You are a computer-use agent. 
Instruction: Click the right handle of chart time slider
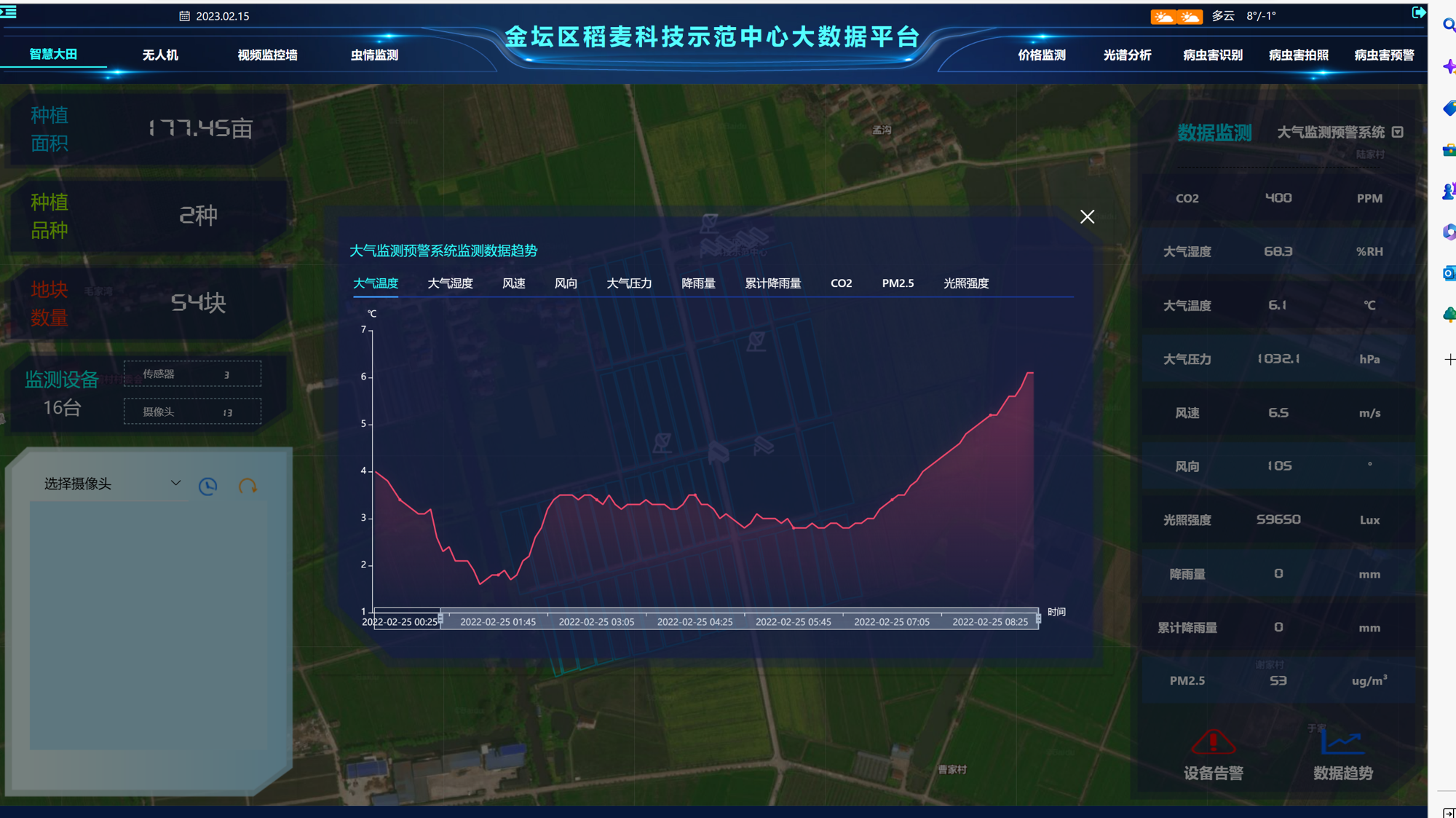pos(1038,618)
